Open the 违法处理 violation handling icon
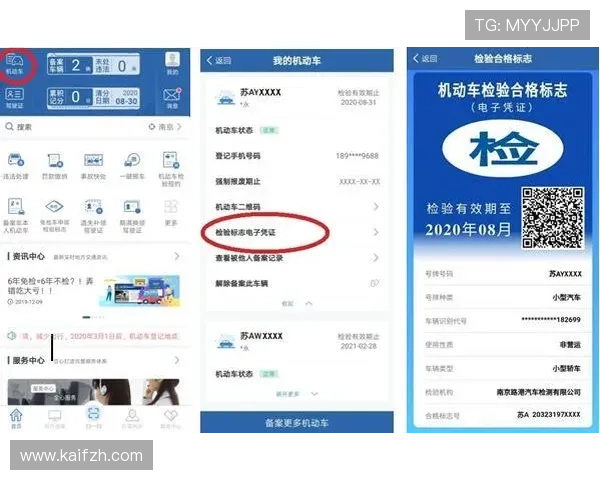Viewport: 600px width, 480px height. (x=16, y=166)
